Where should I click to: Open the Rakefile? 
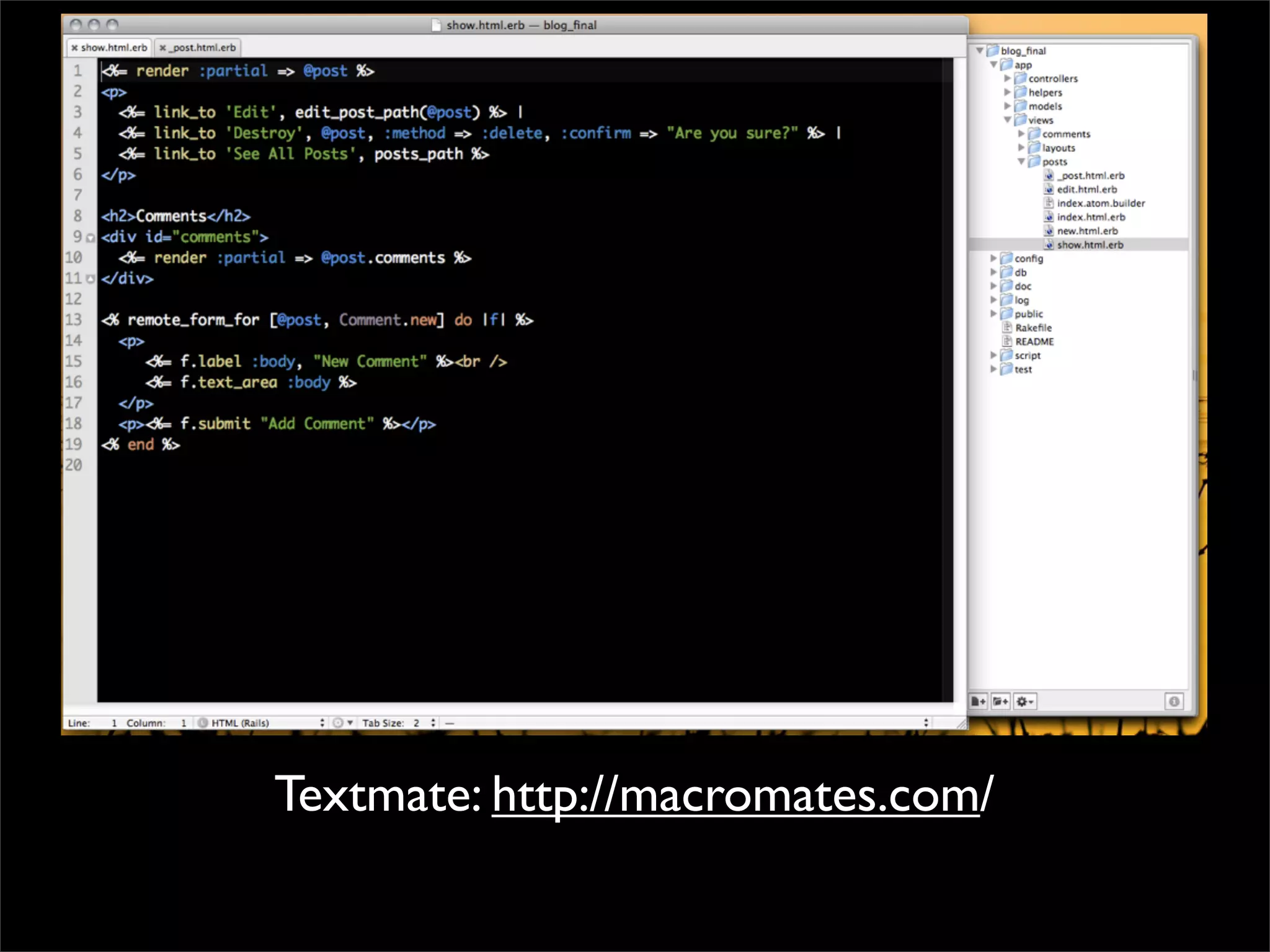[x=1033, y=327]
